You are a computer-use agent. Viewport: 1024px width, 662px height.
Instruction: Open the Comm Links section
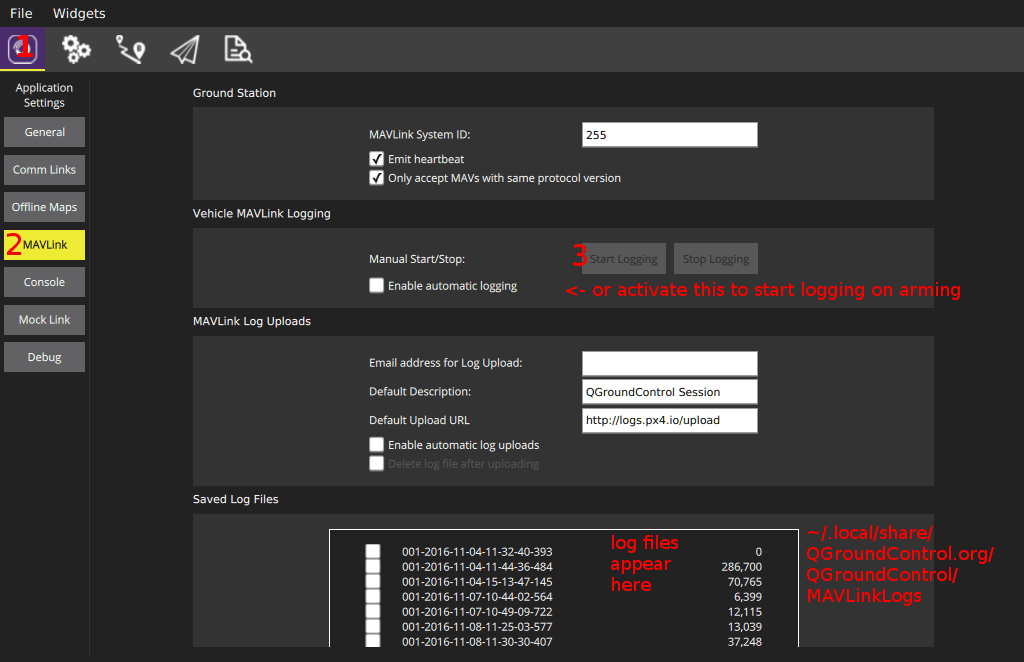(x=44, y=169)
